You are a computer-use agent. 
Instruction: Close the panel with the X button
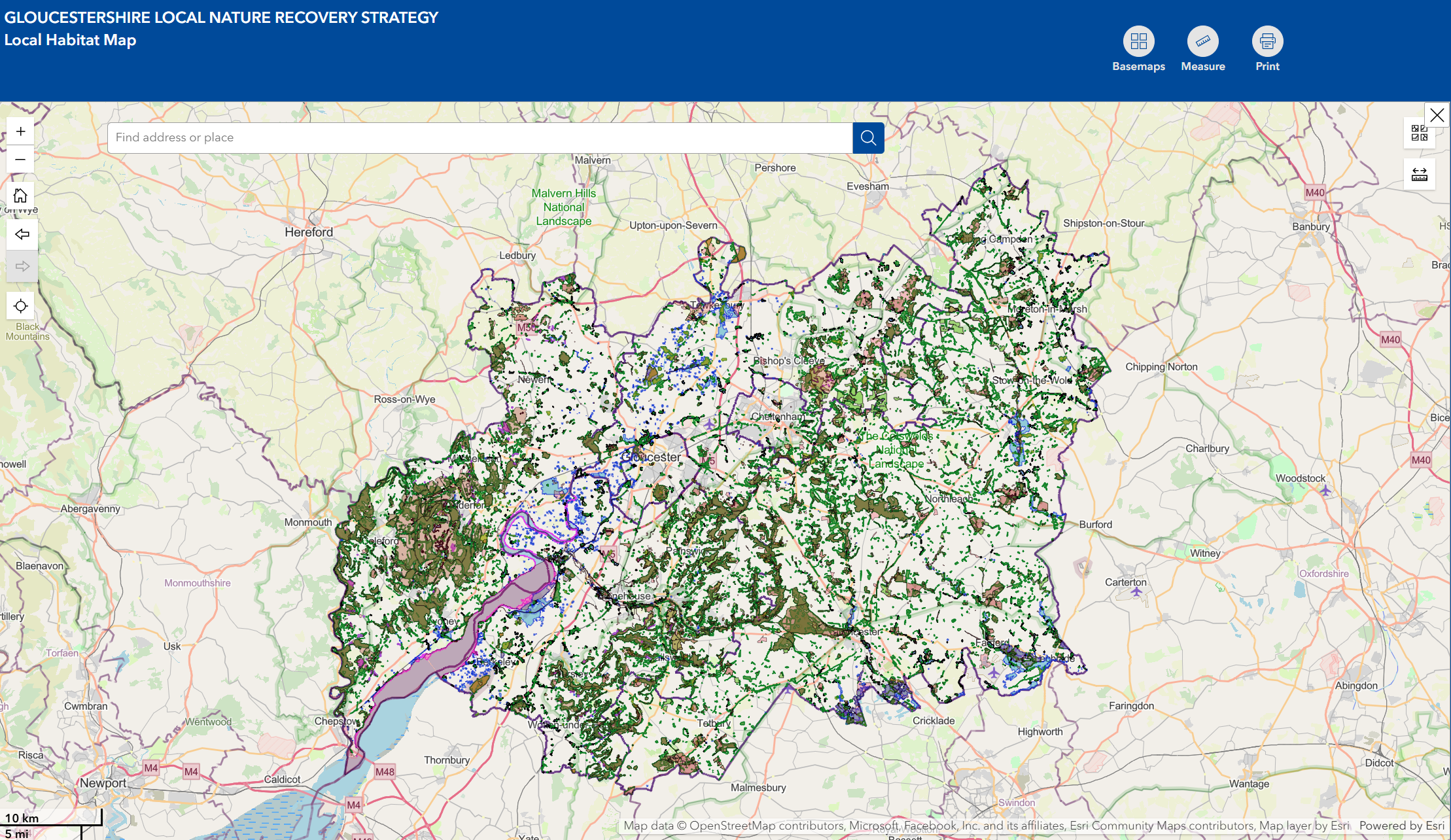click(1437, 115)
